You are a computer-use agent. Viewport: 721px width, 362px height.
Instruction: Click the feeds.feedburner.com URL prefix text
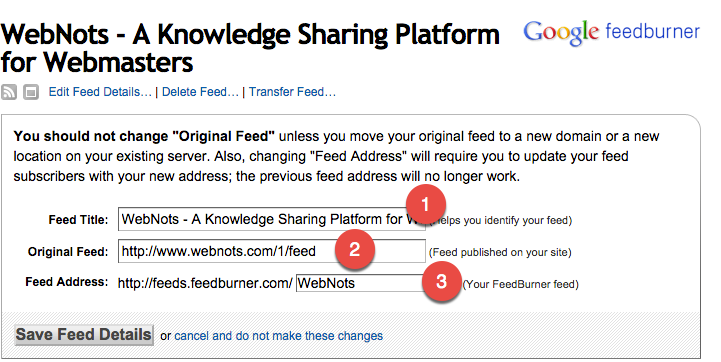tap(205, 283)
